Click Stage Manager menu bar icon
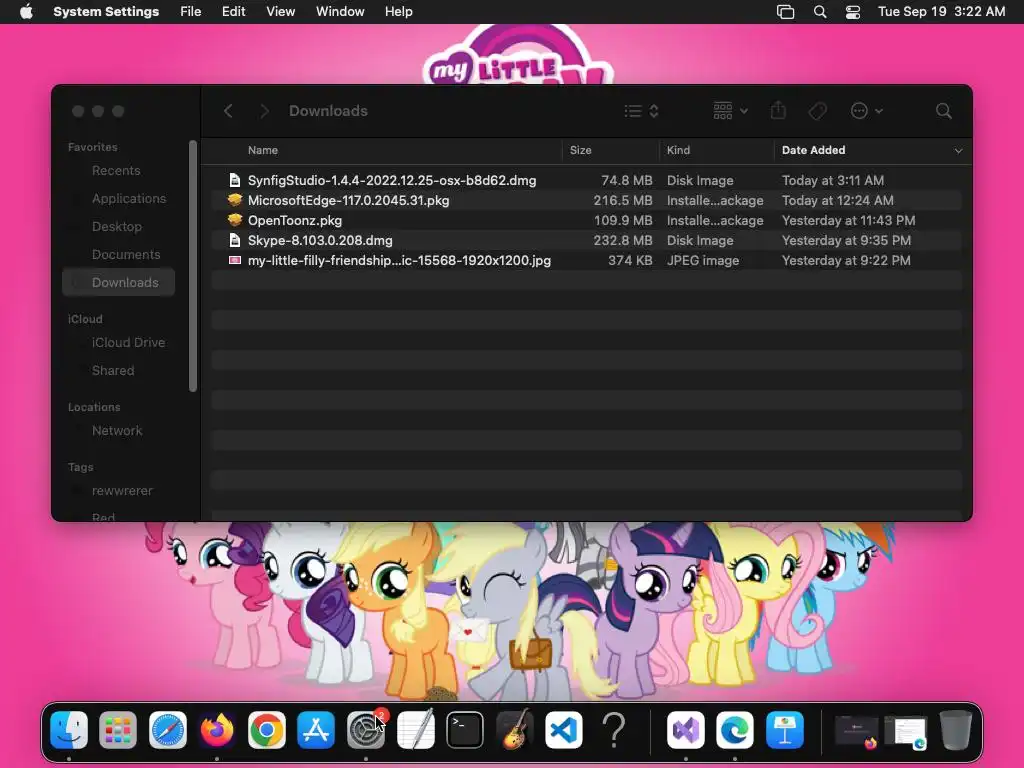Image resolution: width=1024 pixels, height=768 pixels. click(x=786, y=12)
